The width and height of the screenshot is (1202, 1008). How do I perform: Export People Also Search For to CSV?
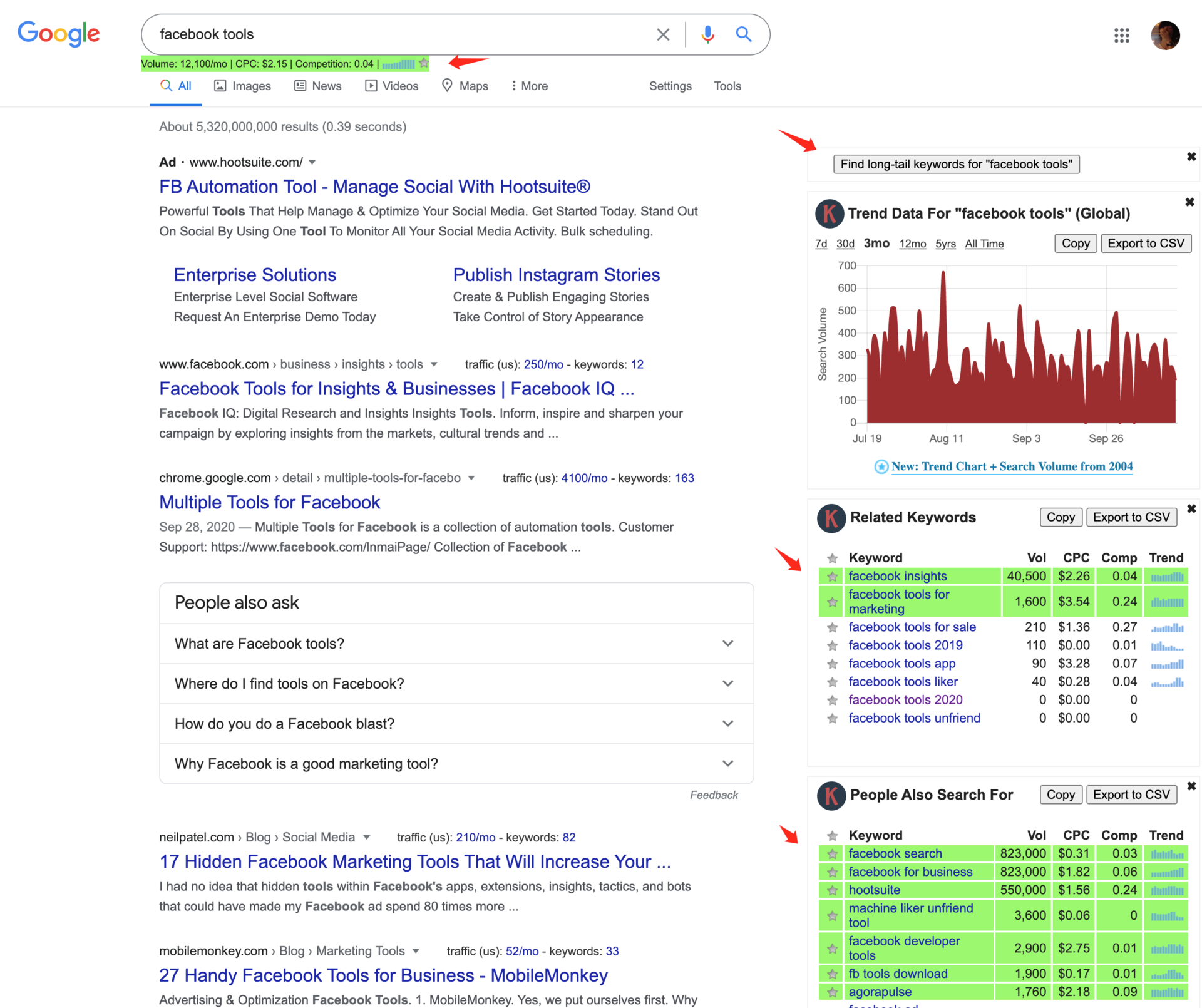point(1131,795)
